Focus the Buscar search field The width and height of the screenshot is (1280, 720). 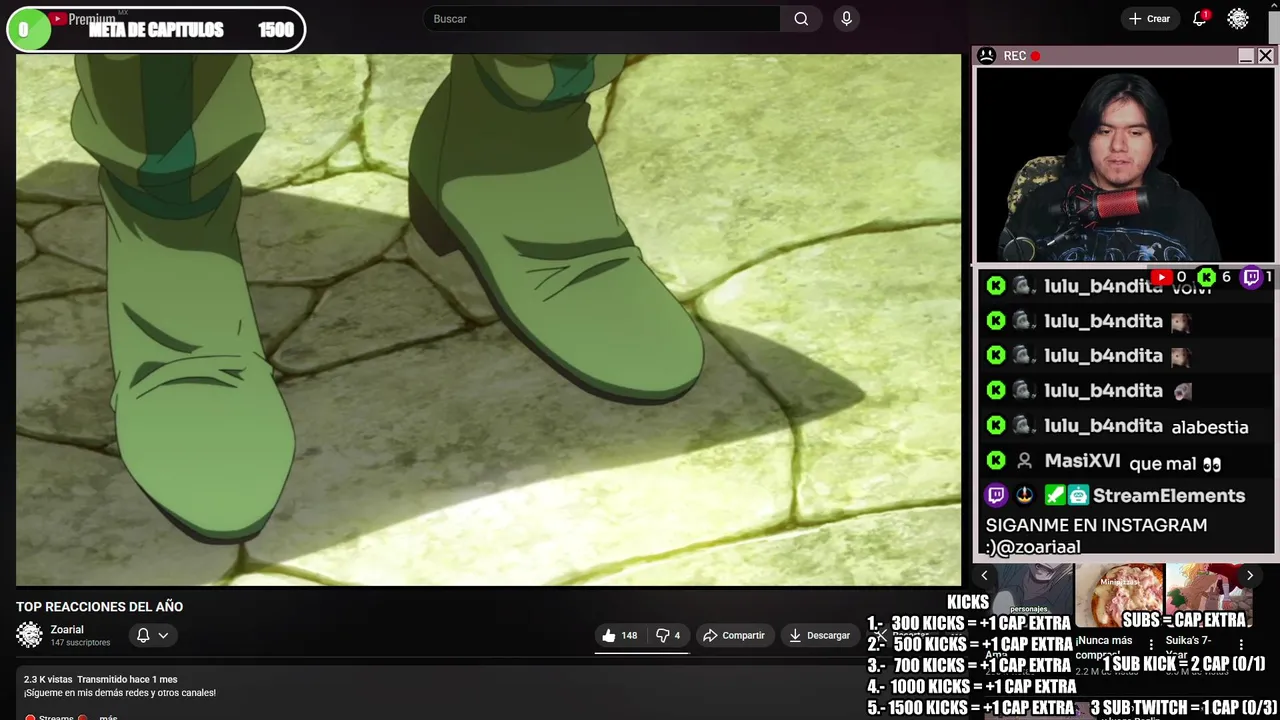(602, 19)
